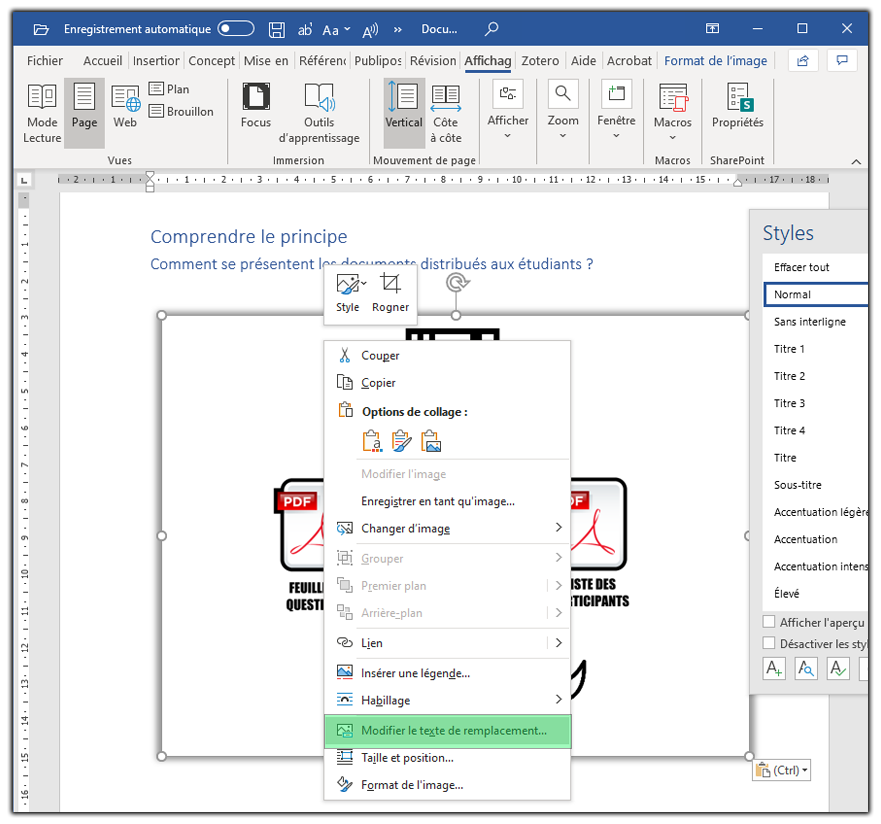
Task: Switch to Brouillon draft view
Action: coord(181,111)
